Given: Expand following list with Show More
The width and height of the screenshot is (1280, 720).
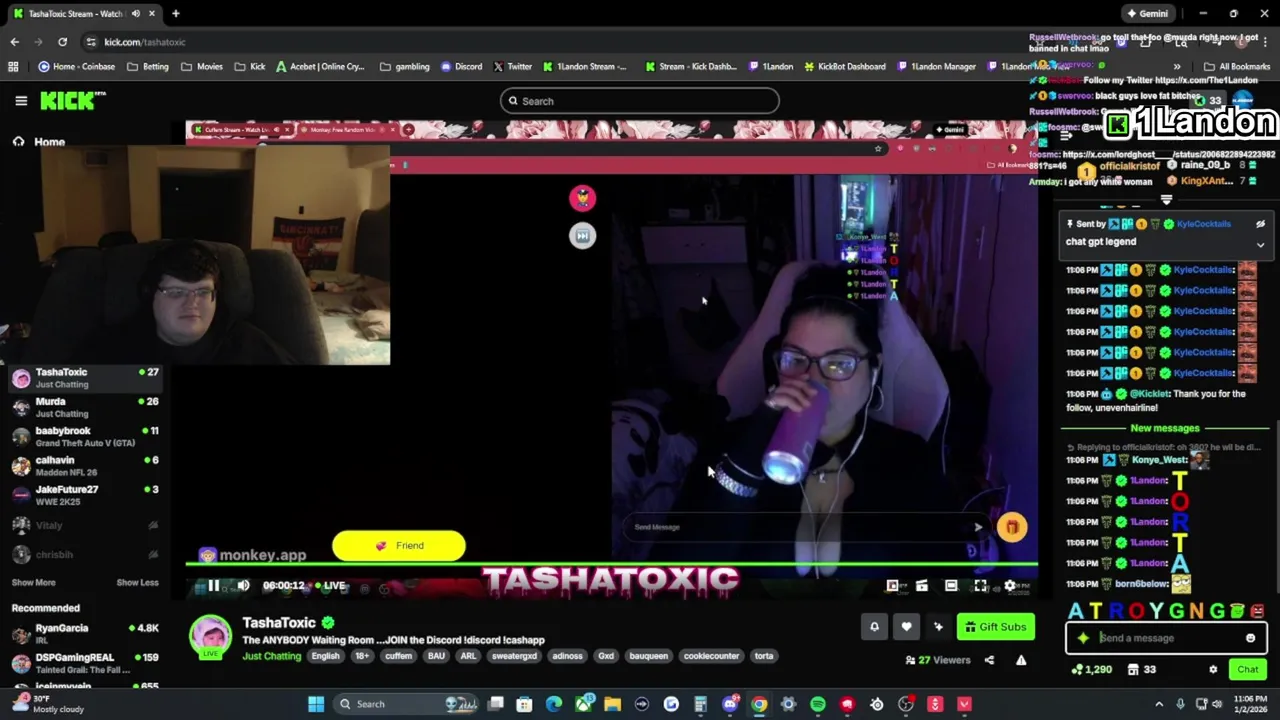Looking at the screenshot, I should click(33, 582).
